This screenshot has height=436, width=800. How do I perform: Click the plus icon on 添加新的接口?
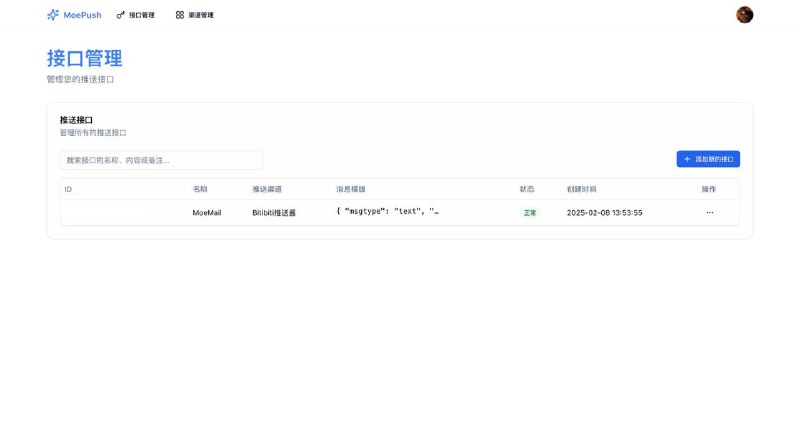coord(687,159)
